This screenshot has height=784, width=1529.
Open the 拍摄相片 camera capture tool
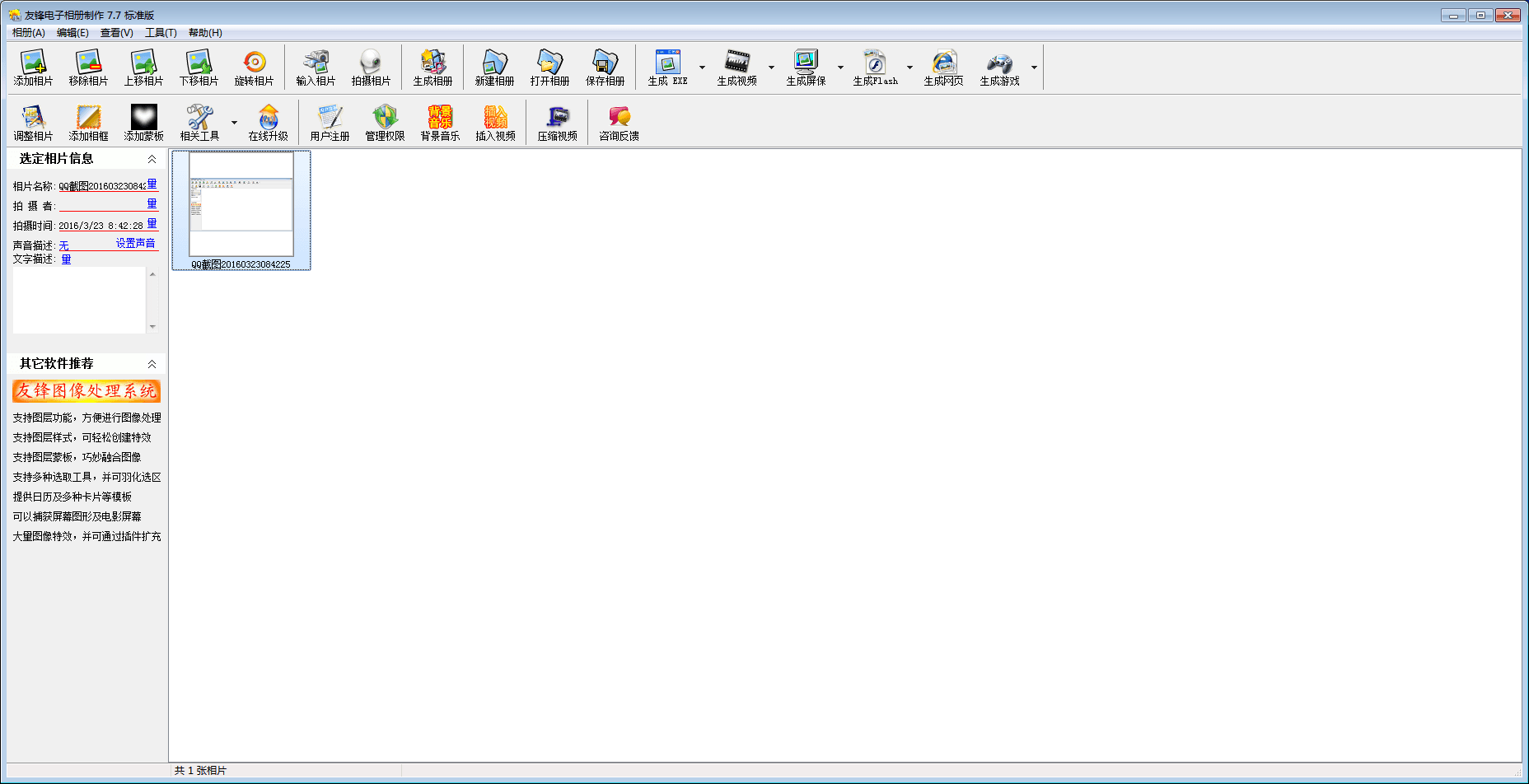(371, 68)
